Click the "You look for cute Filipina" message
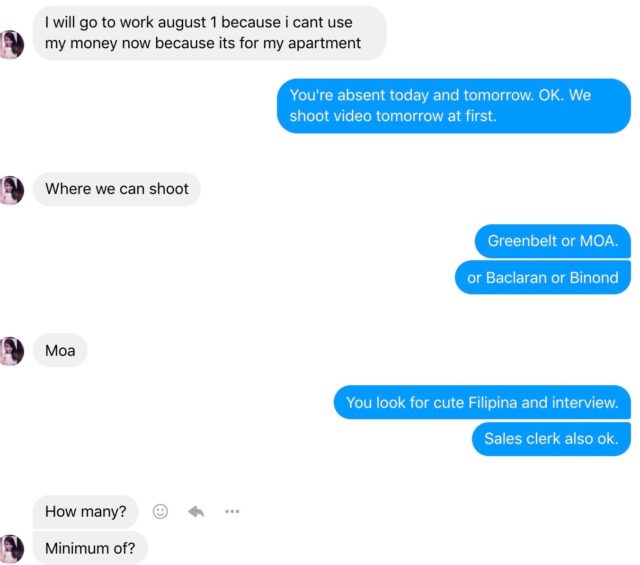The width and height of the screenshot is (640, 565). click(x=481, y=403)
